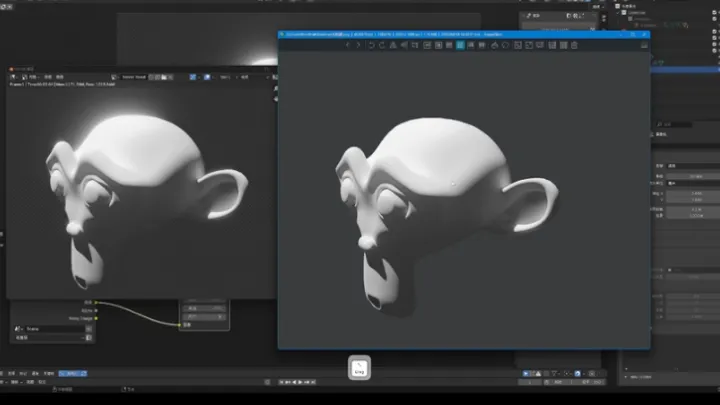The image size is (720, 405).
Task: Click render icon beside view layer field on node
Action: coord(89,338)
